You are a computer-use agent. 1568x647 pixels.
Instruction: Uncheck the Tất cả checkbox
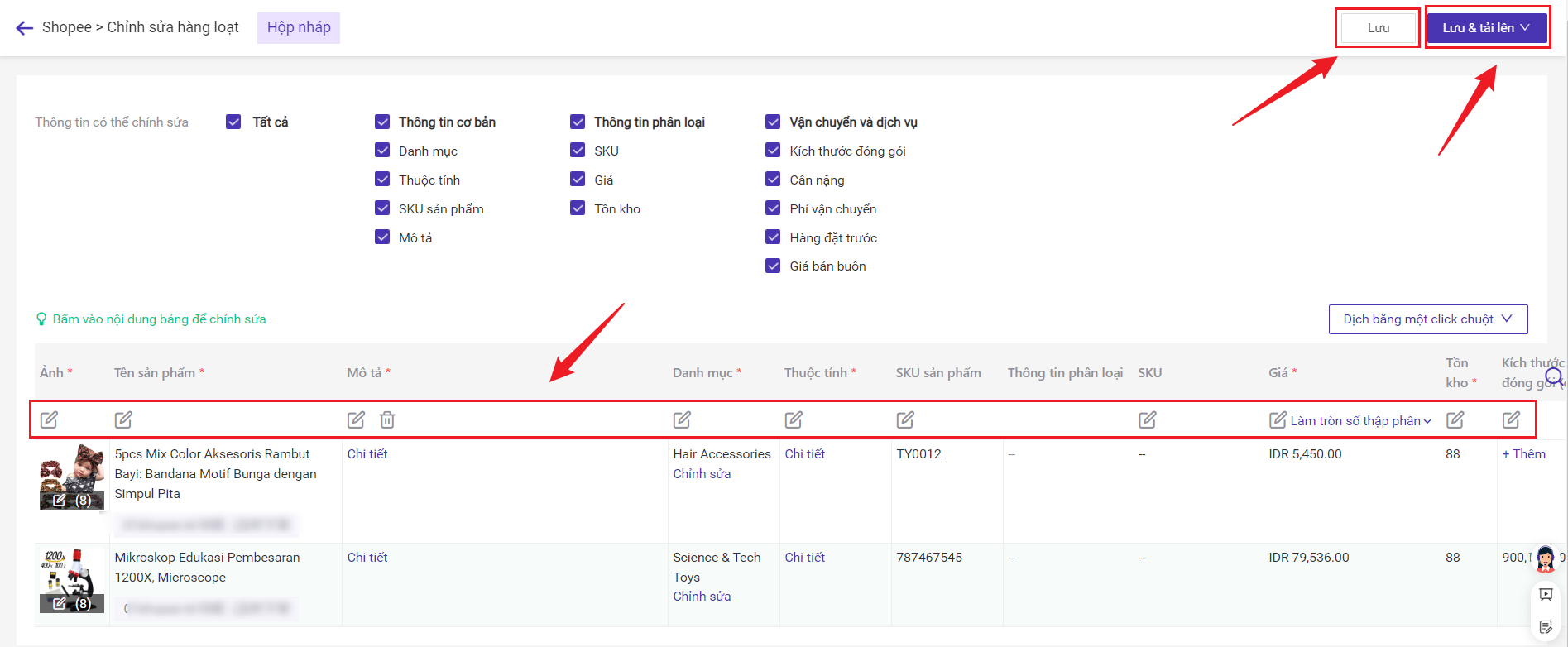[x=233, y=122]
